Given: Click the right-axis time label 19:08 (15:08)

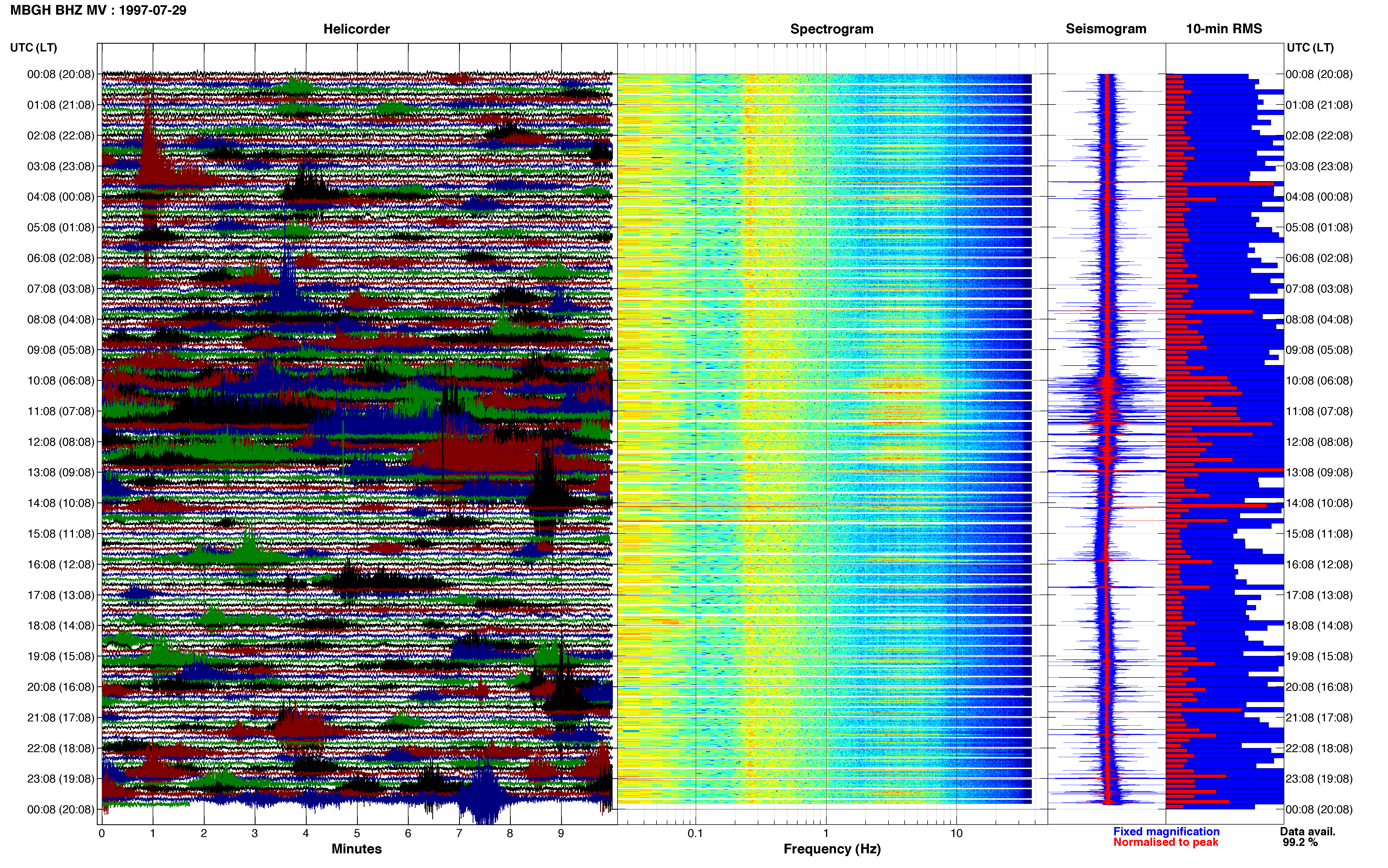Looking at the screenshot, I should (x=1319, y=656).
